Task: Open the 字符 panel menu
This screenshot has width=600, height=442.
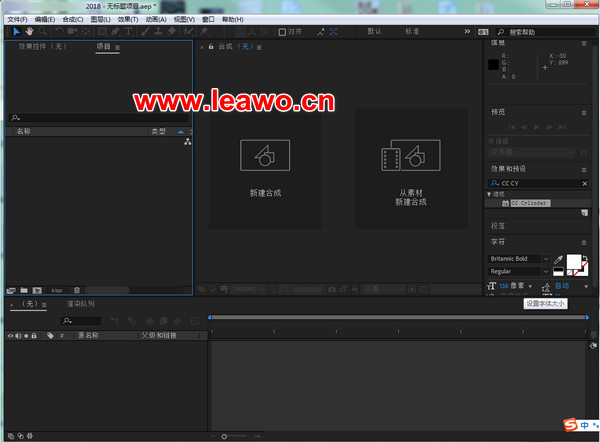Action: [x=584, y=243]
